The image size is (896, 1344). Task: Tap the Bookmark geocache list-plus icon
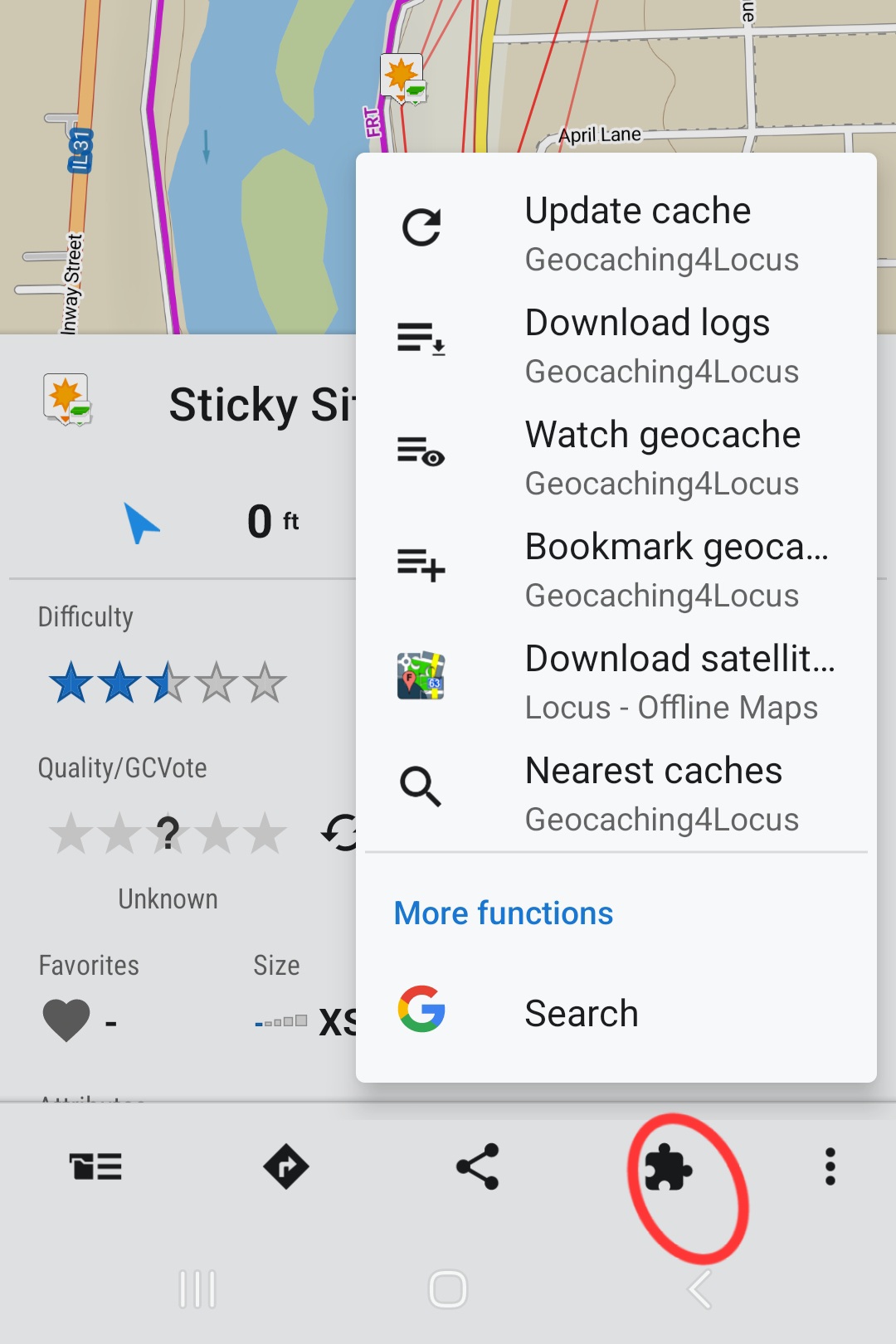[421, 565]
